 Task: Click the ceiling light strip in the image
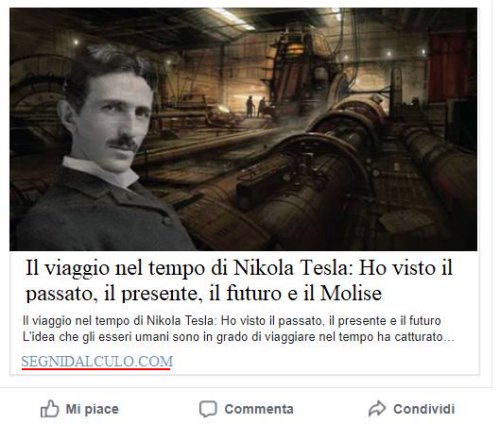tap(233, 19)
